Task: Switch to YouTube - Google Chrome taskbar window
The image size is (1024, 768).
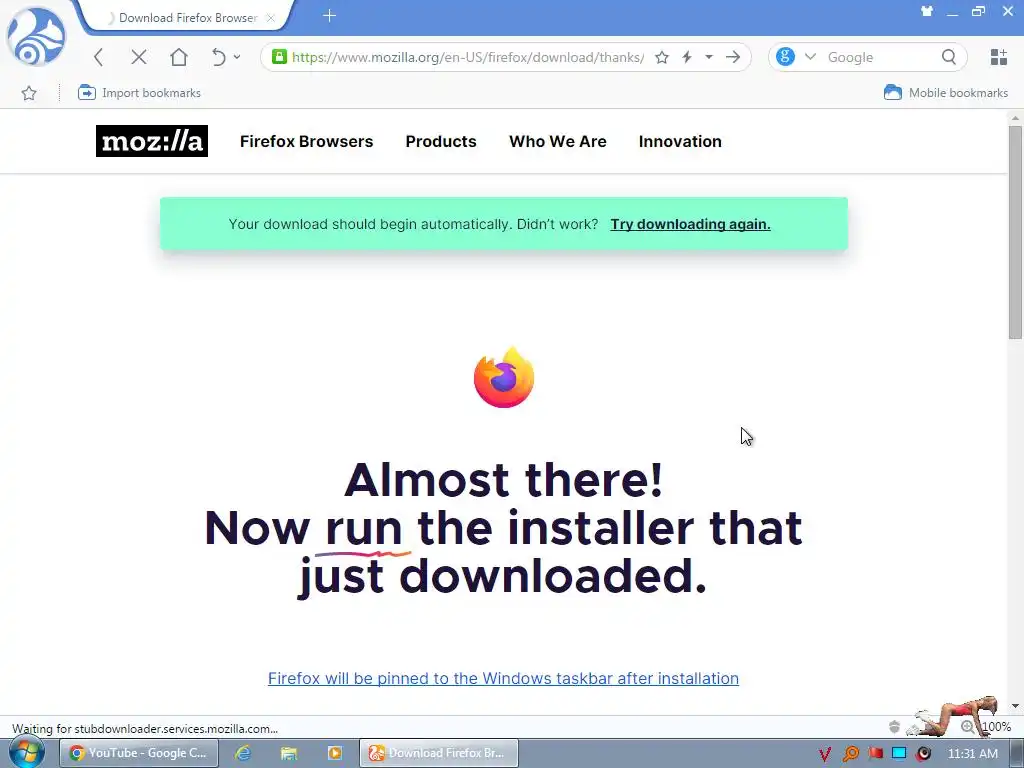Action: pyautogui.click(x=138, y=753)
